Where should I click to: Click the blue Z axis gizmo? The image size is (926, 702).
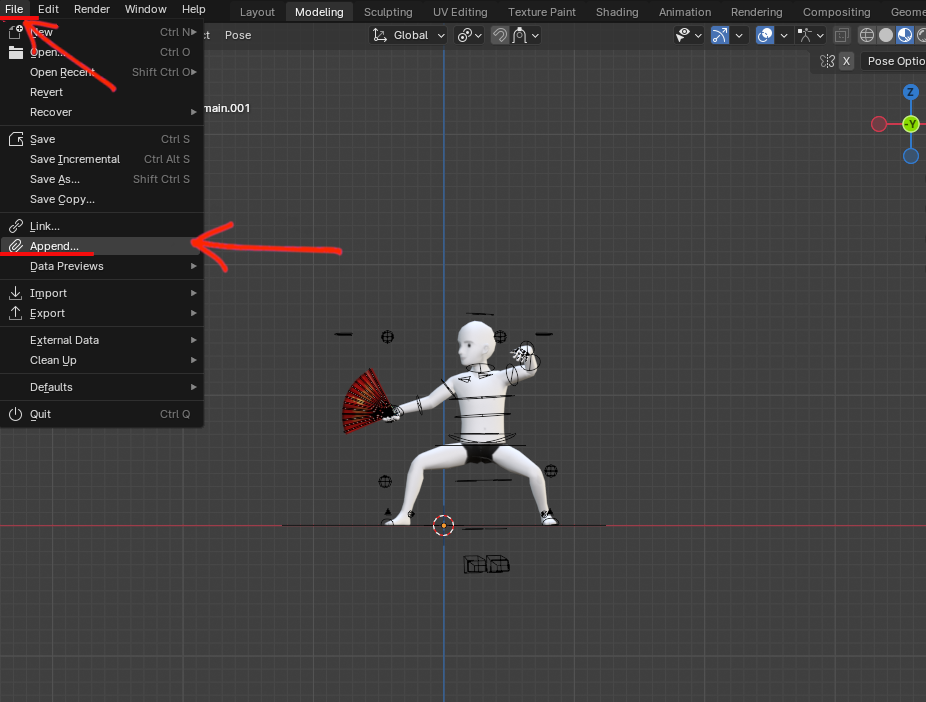click(910, 92)
